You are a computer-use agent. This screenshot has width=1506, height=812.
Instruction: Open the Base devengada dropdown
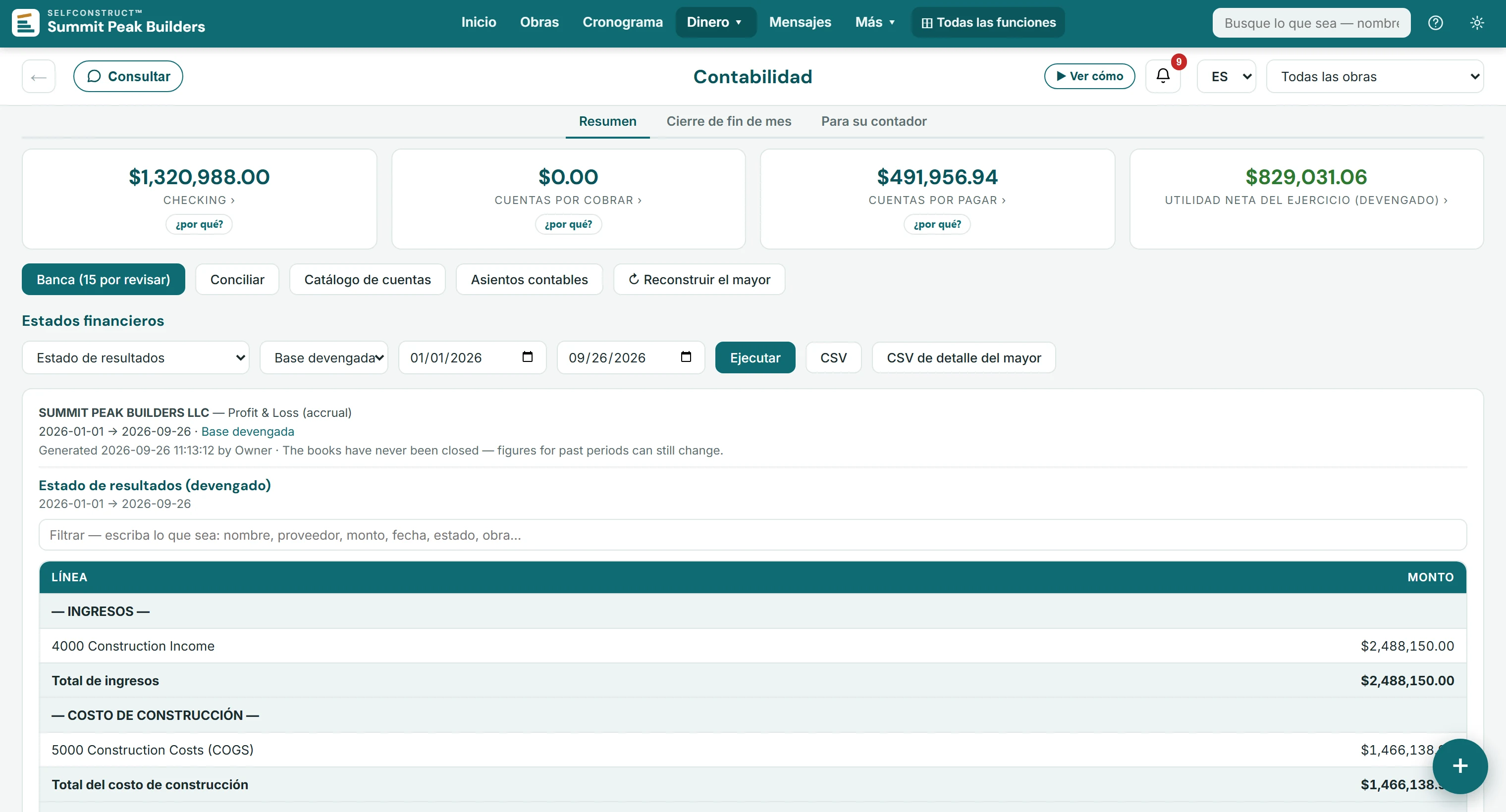pyautogui.click(x=324, y=357)
